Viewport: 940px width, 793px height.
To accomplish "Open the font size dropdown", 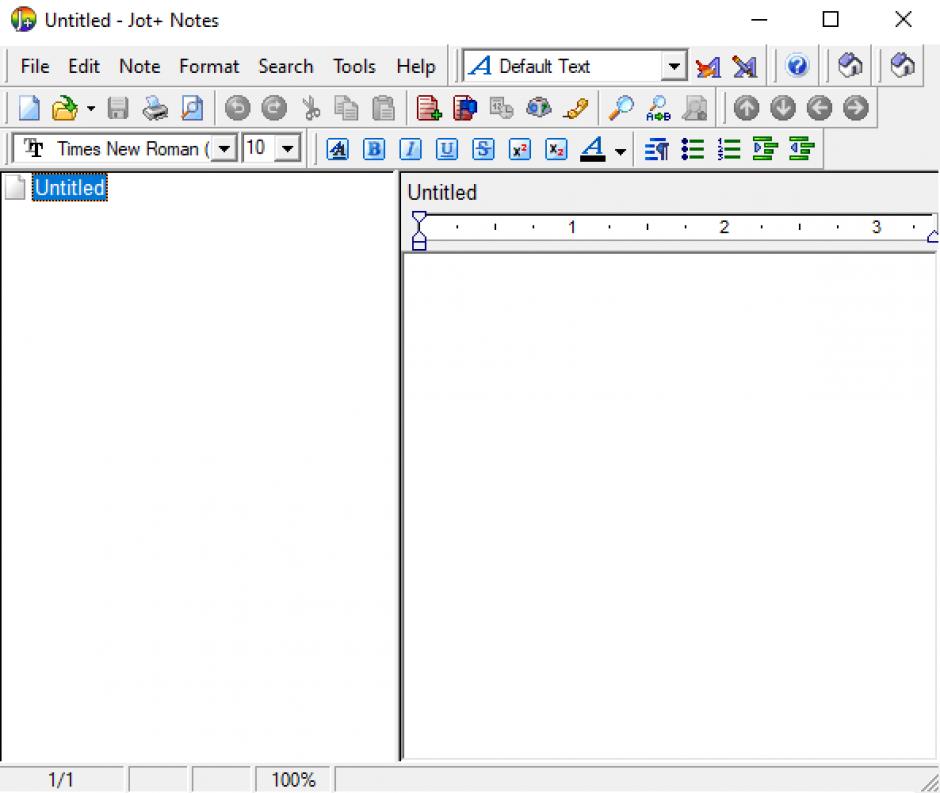I will coord(289,149).
